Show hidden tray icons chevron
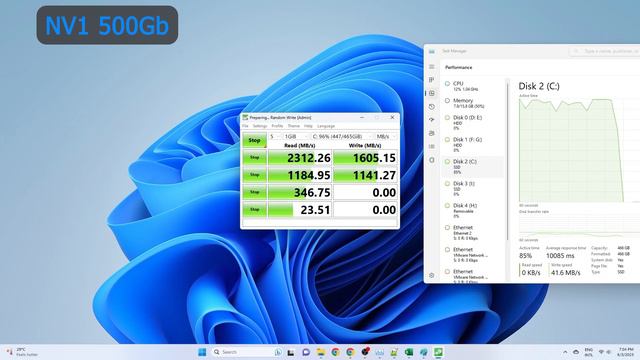 coord(565,352)
